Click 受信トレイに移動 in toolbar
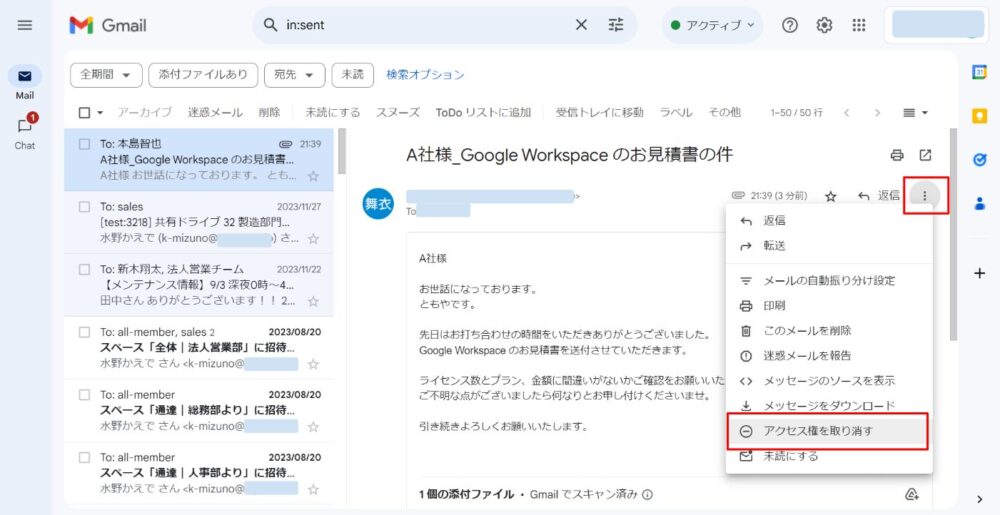The height and width of the screenshot is (515, 1000). point(599,113)
